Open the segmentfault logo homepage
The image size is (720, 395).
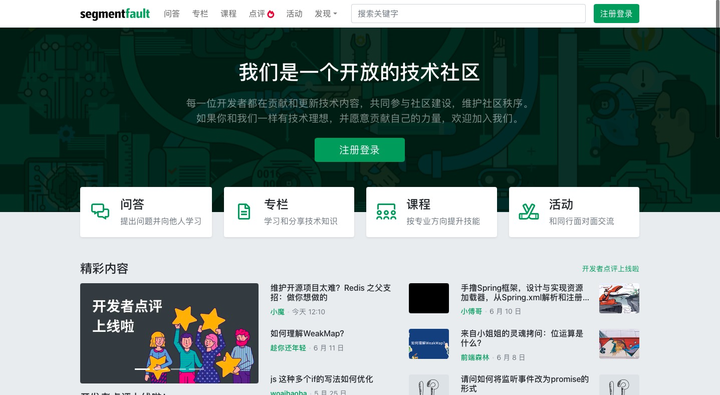tap(115, 14)
